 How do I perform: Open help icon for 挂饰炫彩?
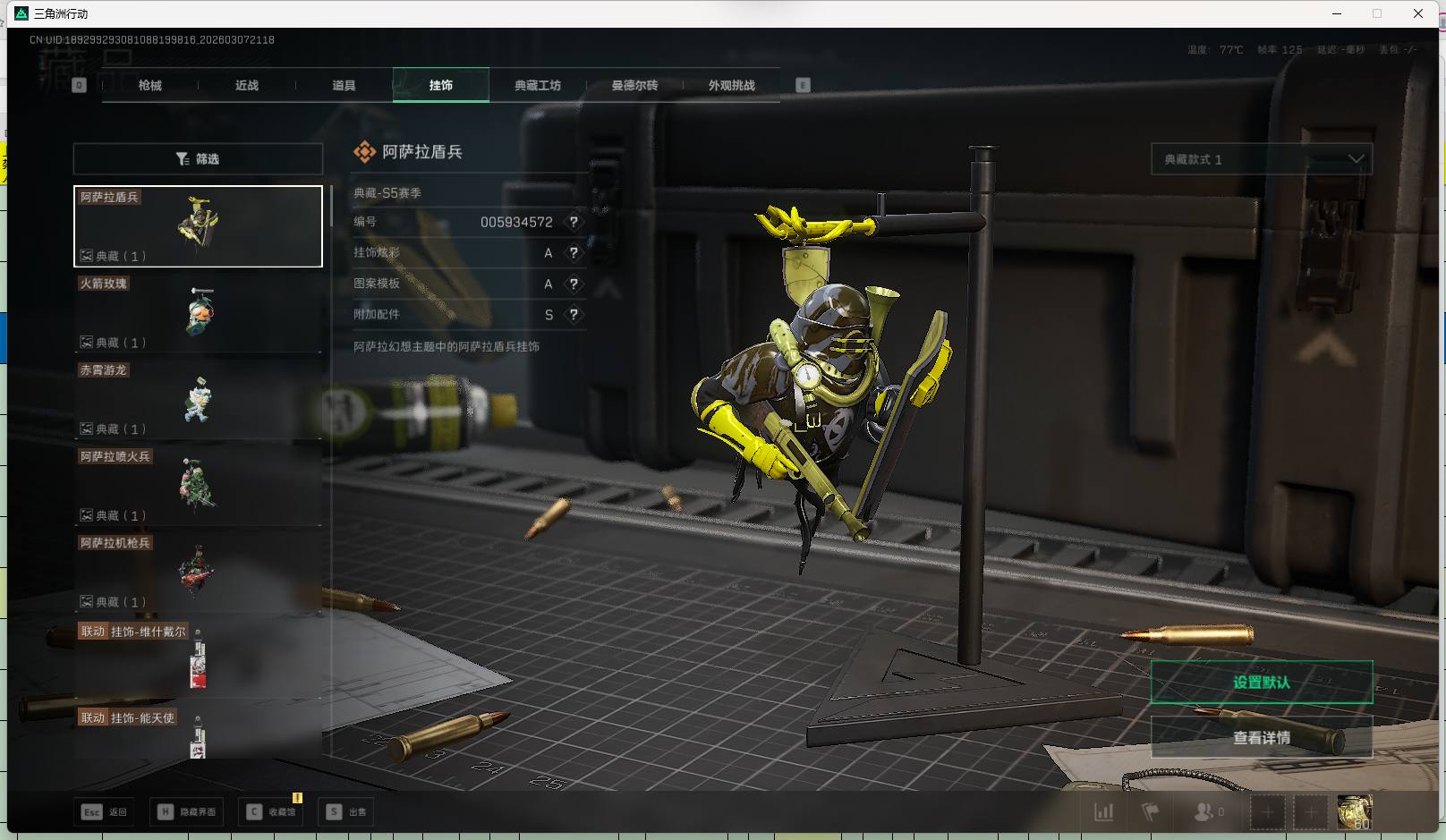pos(574,253)
